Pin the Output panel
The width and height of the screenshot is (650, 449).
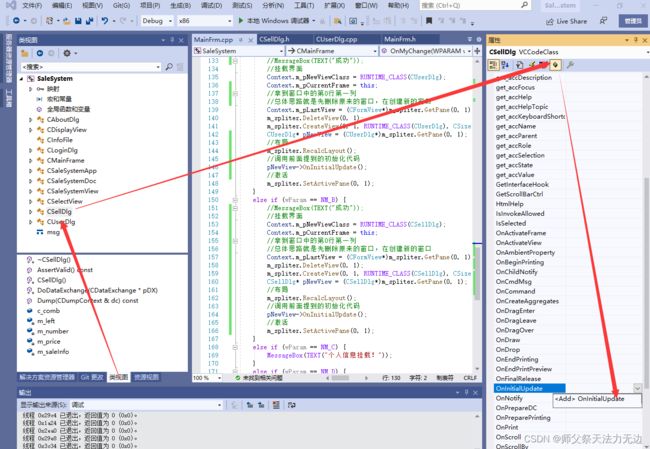pos(466,392)
